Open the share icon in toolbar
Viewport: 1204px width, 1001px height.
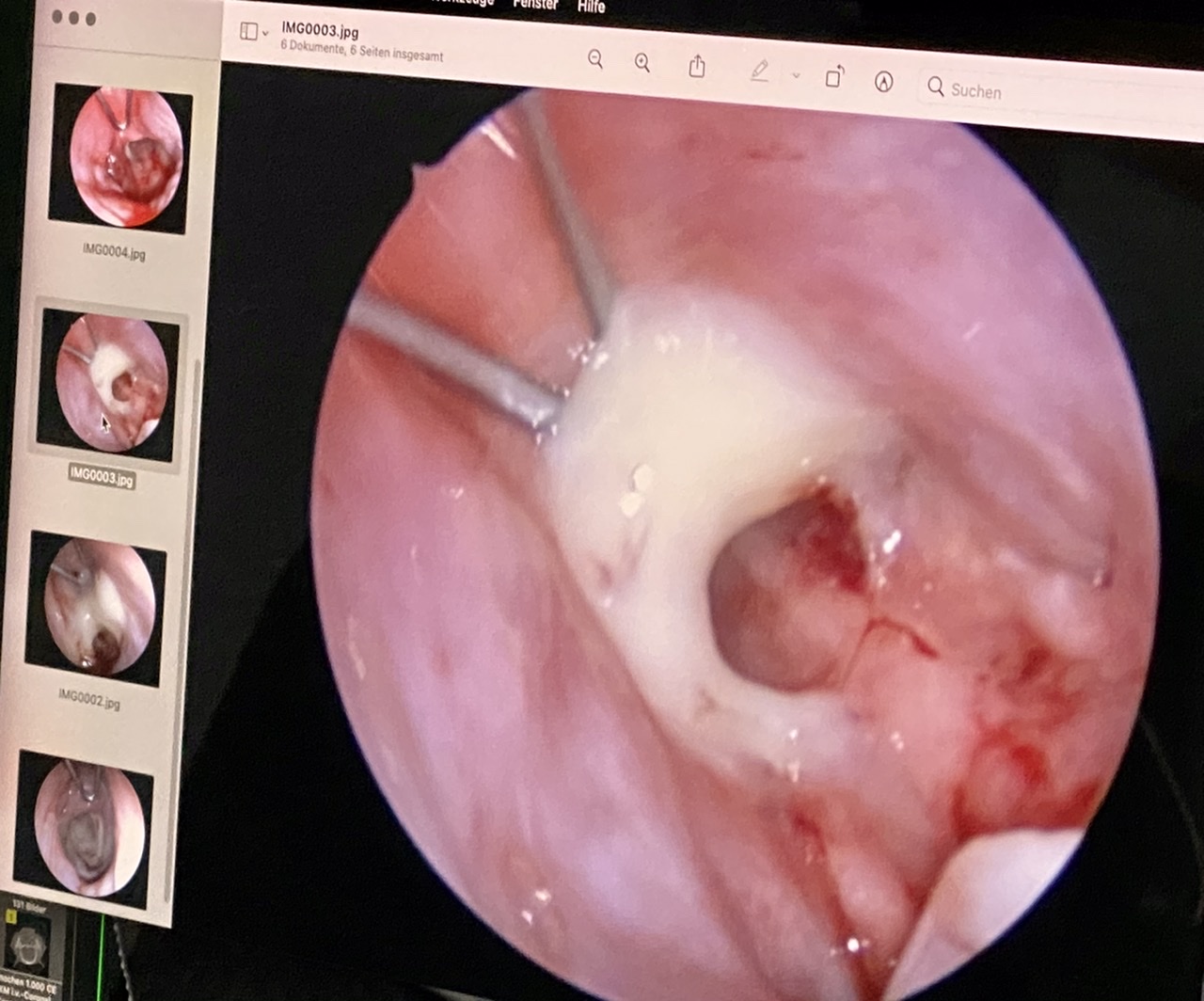point(697,66)
